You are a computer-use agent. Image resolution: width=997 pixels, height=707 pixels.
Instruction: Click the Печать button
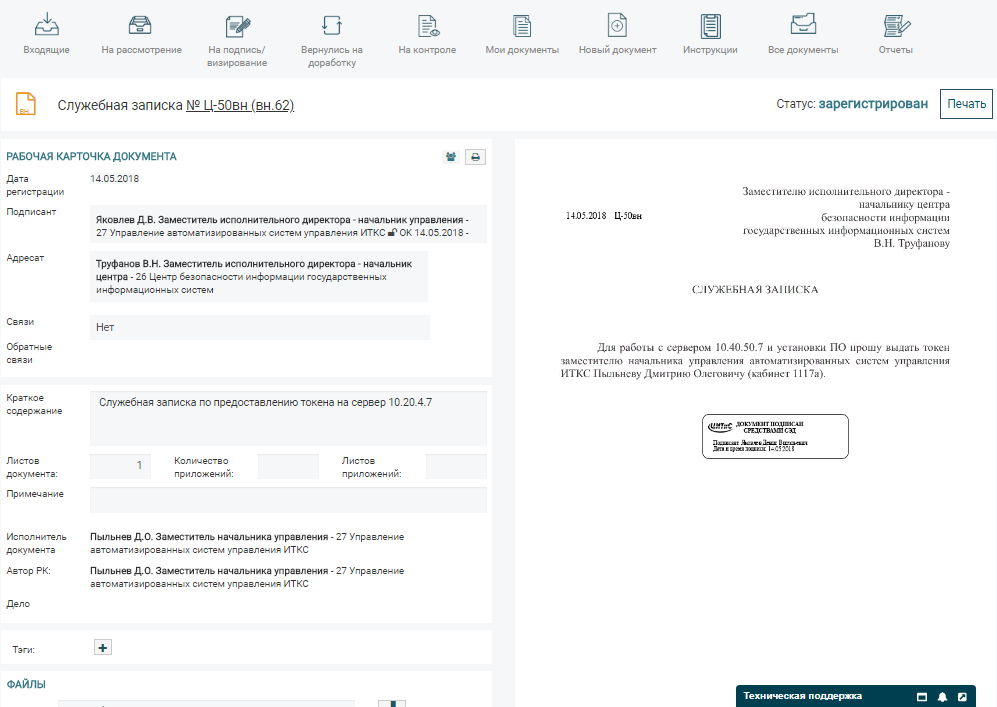pyautogui.click(x=965, y=104)
